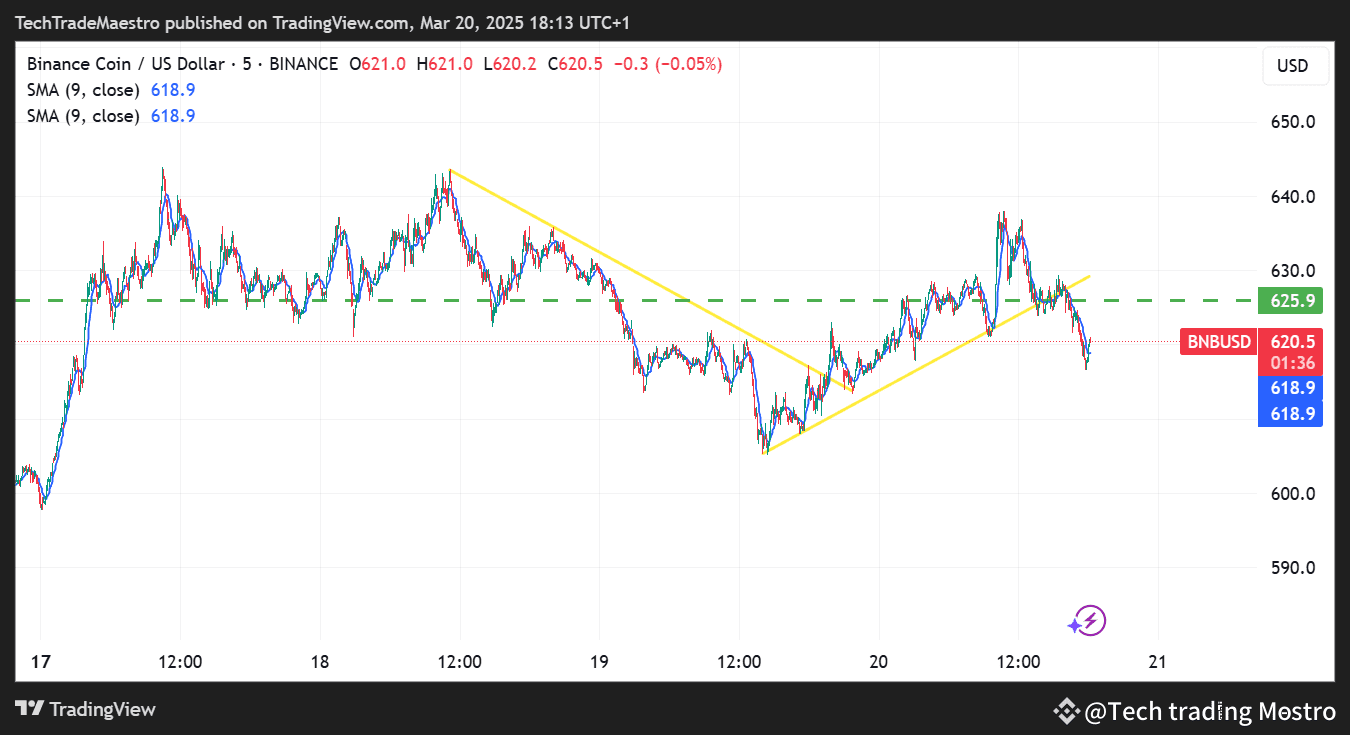Click the date label 18 on time axis
Screen dimensions: 1350x735
click(320, 661)
